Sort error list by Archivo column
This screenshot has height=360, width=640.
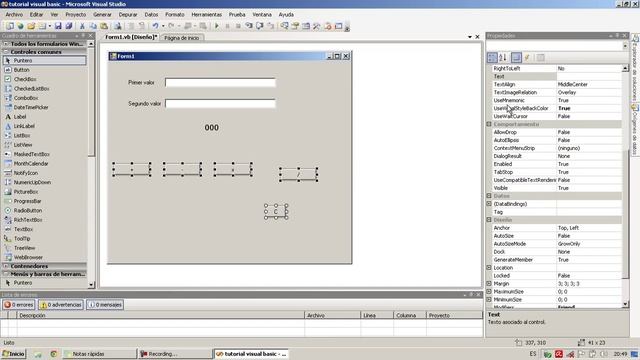[332, 316]
